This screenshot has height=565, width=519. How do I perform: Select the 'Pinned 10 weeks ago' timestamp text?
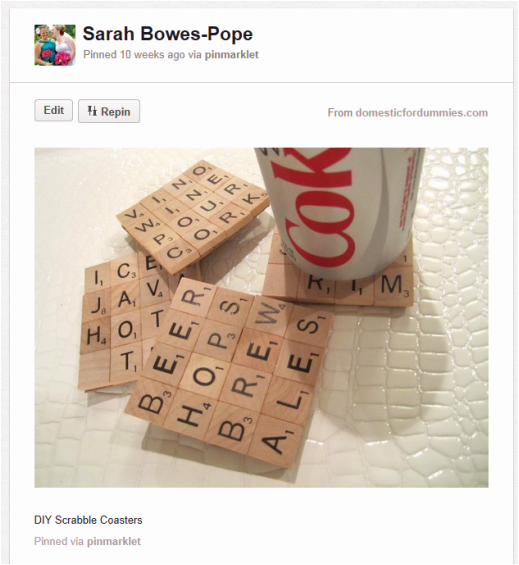(134, 55)
